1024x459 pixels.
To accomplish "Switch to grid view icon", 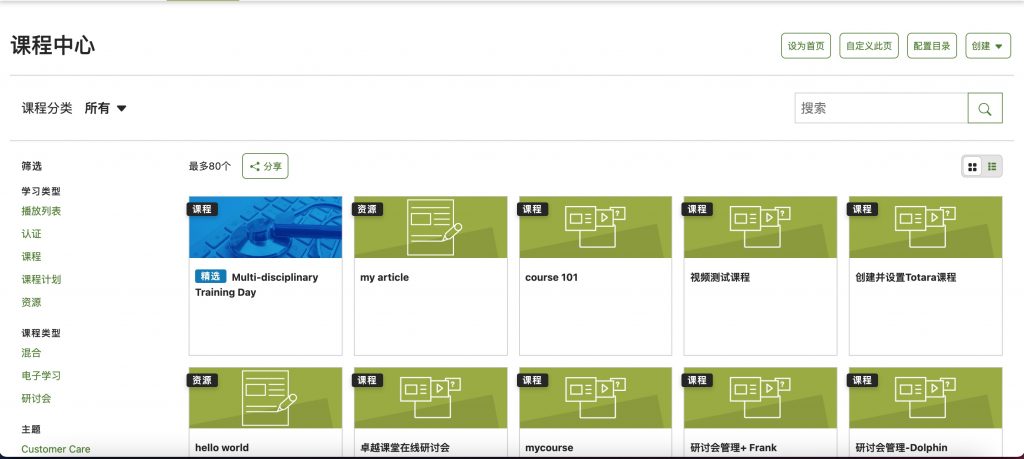I will pos(972,167).
